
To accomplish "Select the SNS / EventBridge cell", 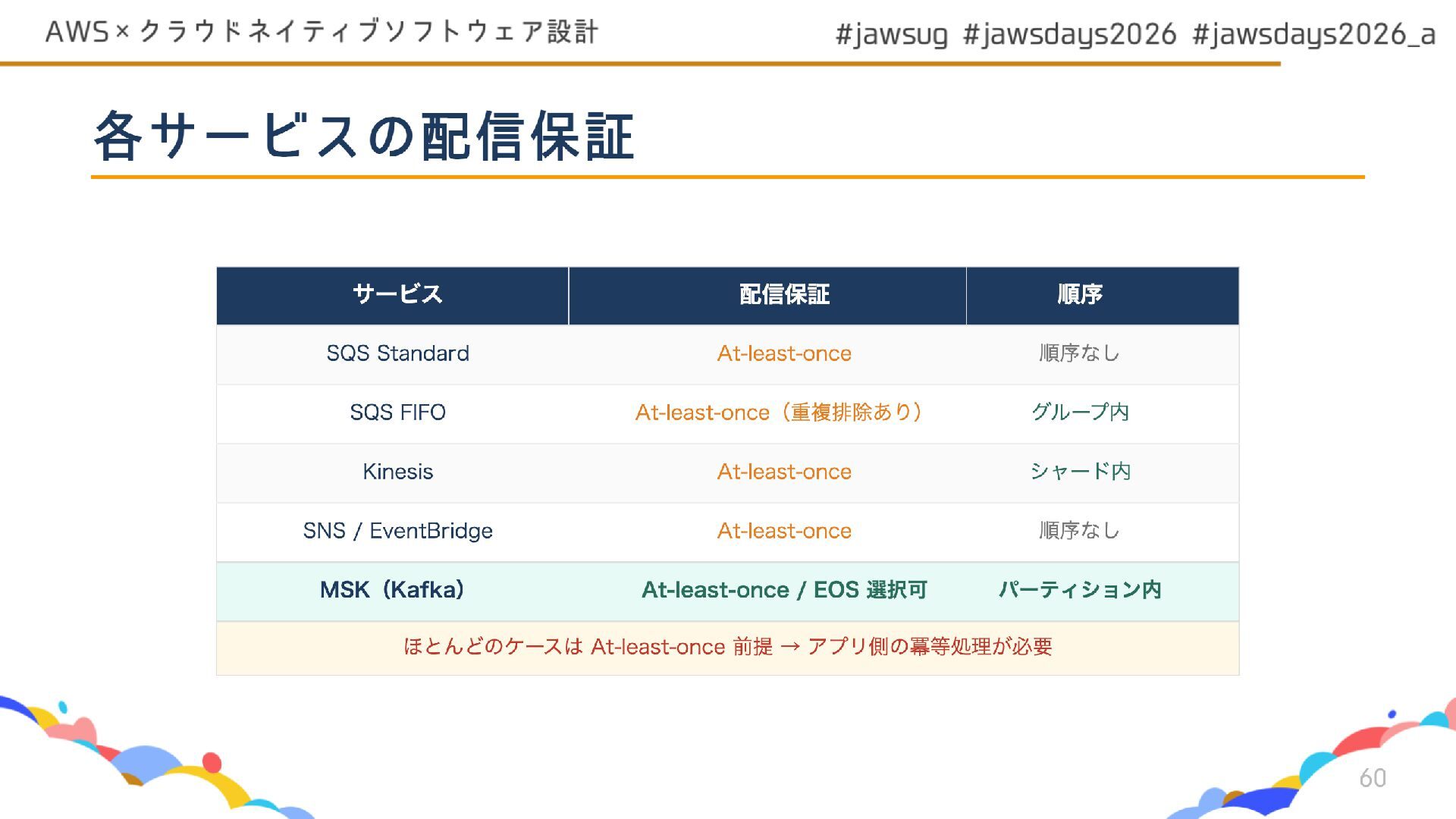I will coord(397,531).
